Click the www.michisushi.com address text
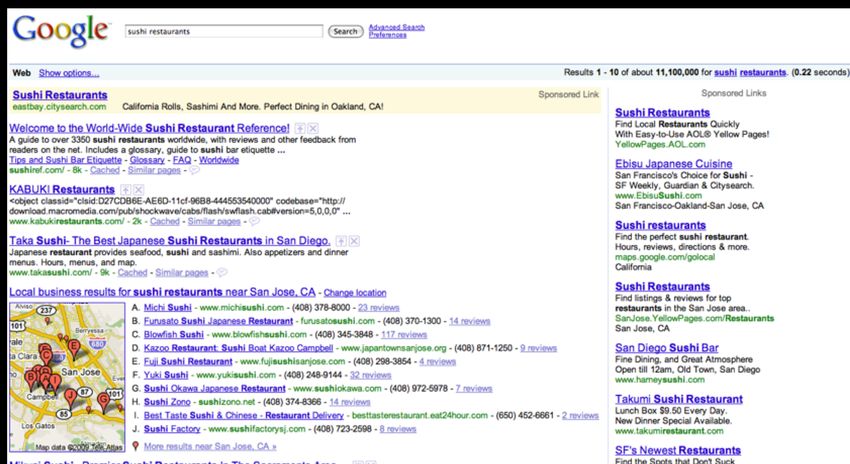Viewport: 850px width, 464px height. click(x=242, y=307)
